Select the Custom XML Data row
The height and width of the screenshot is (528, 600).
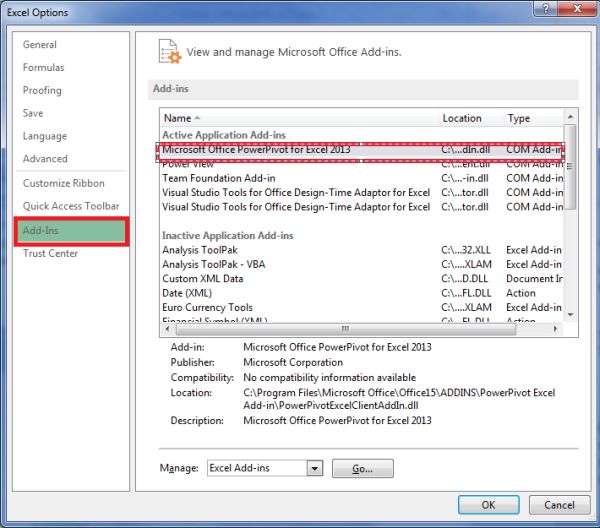[x=361, y=279]
